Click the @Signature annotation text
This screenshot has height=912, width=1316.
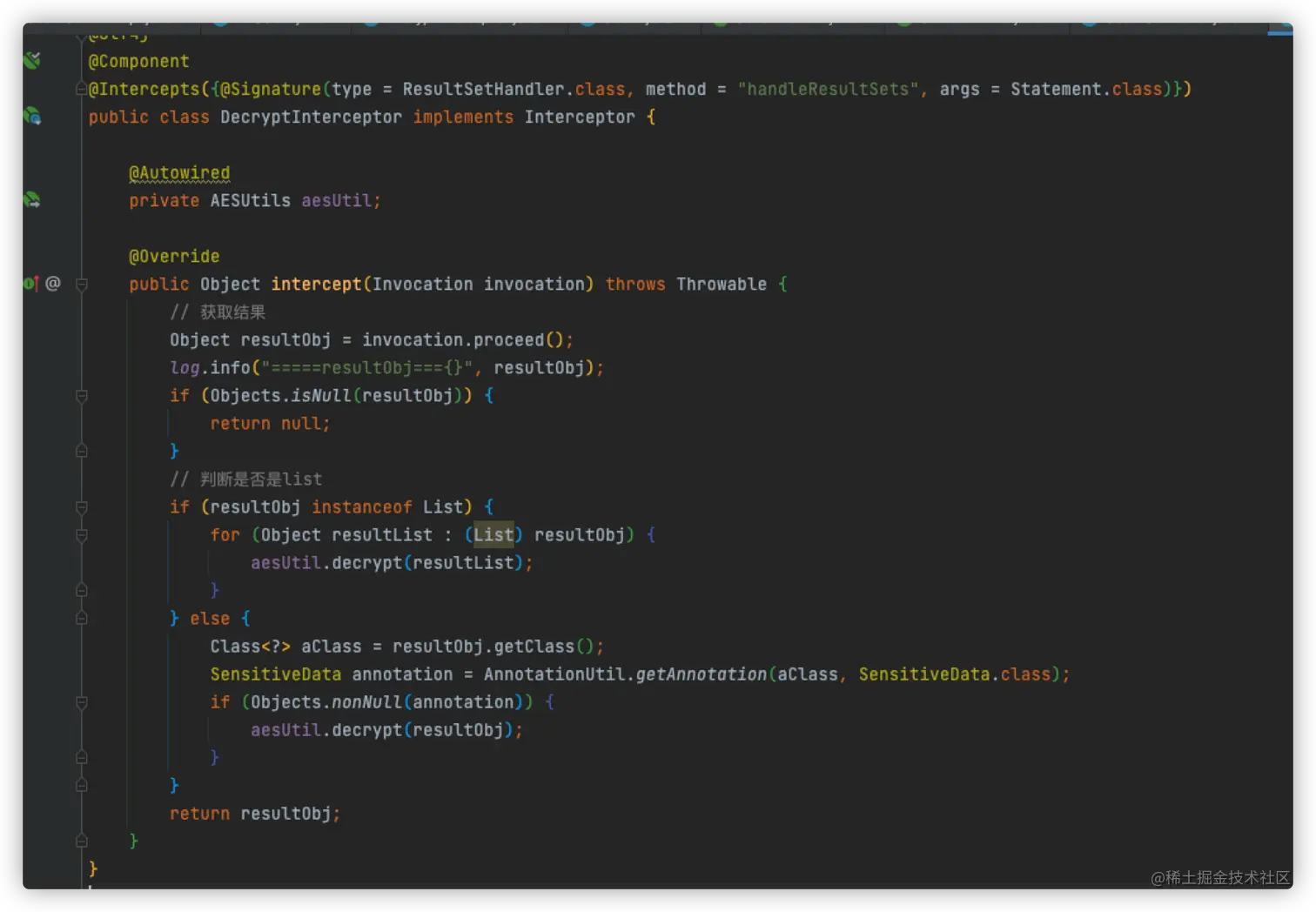pyautogui.click(x=271, y=89)
